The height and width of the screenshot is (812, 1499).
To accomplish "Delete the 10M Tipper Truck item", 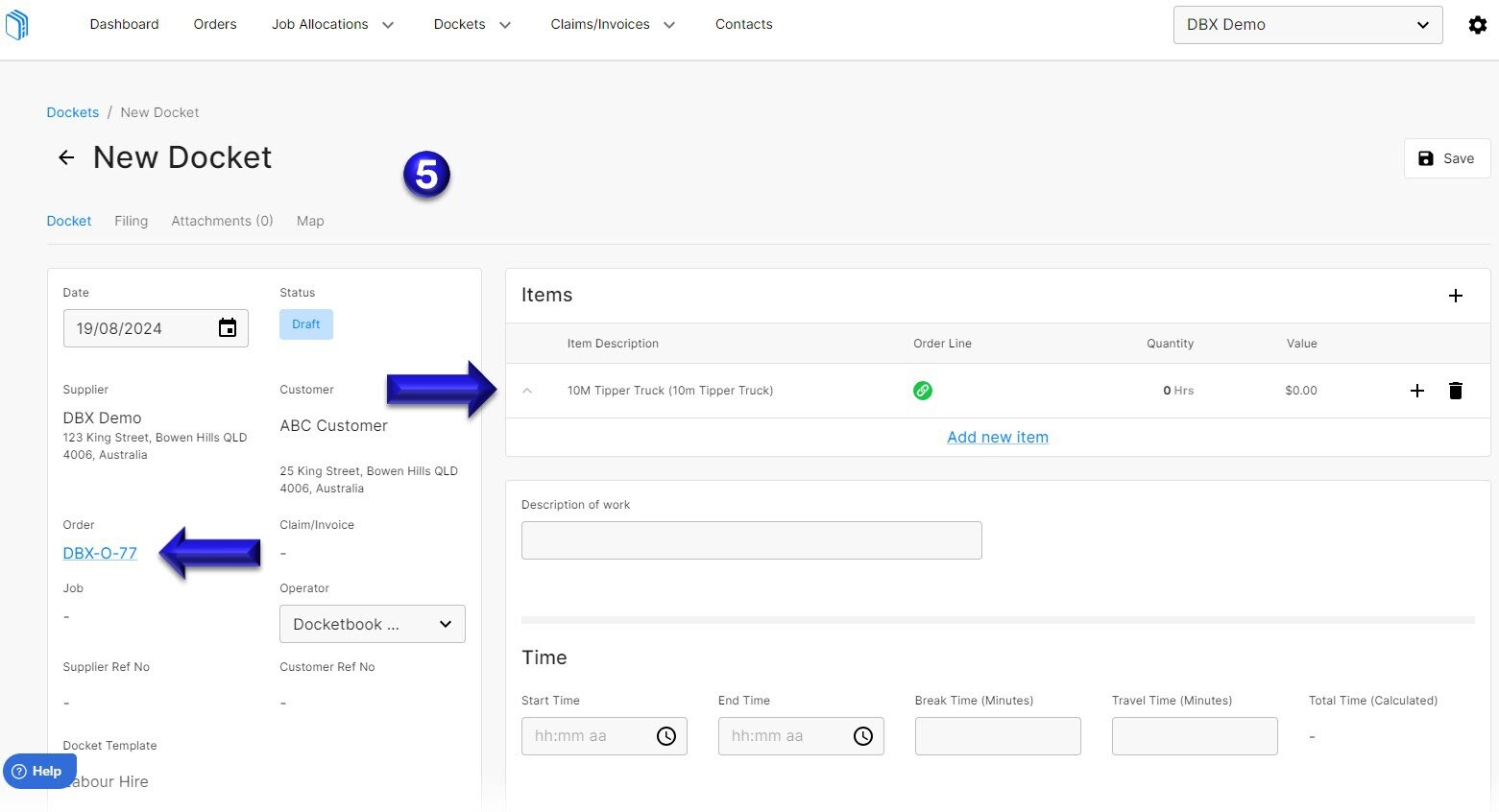I will tap(1456, 391).
